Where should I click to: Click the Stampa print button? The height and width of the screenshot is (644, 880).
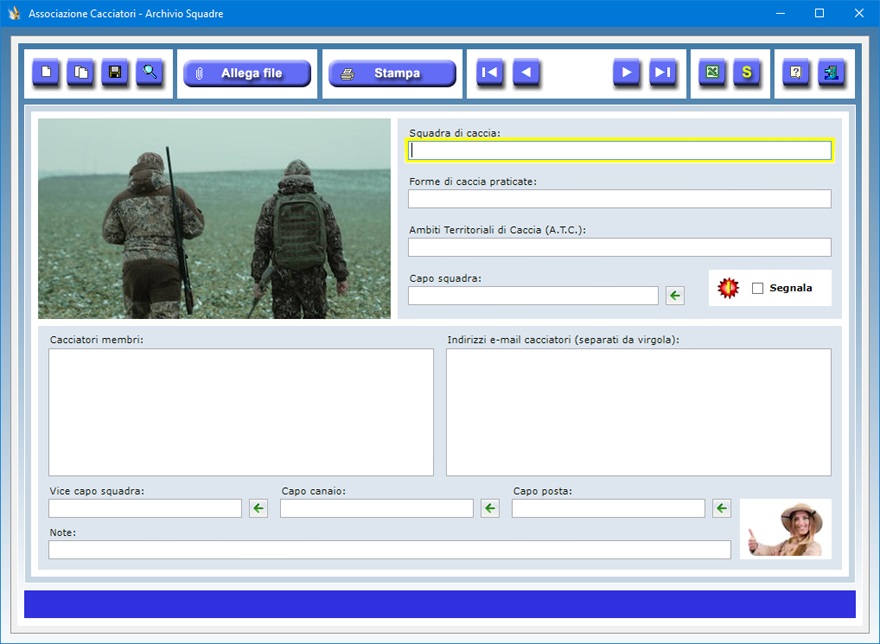coord(392,73)
